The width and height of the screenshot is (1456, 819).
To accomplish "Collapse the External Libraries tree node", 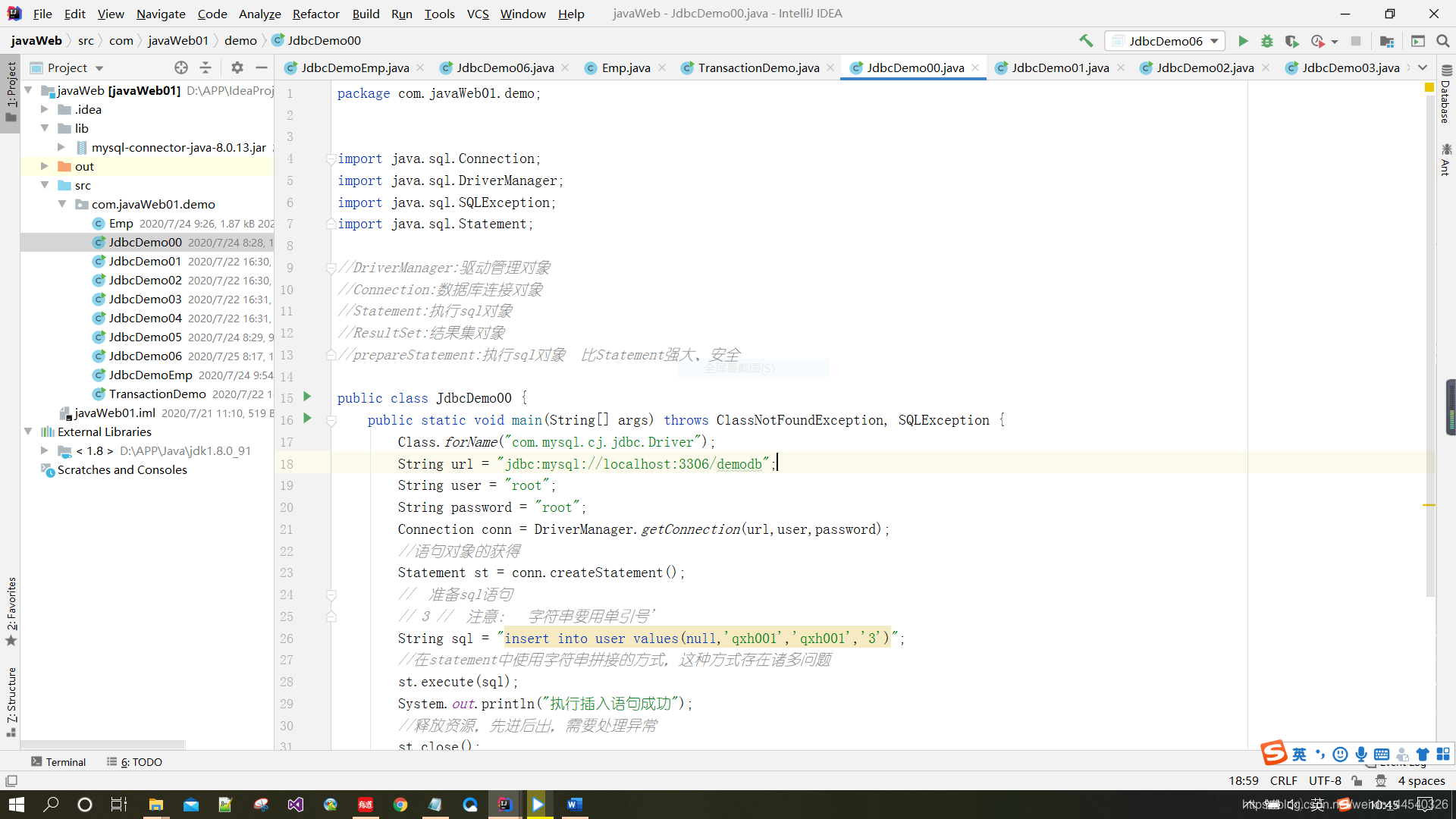I will click(x=28, y=431).
